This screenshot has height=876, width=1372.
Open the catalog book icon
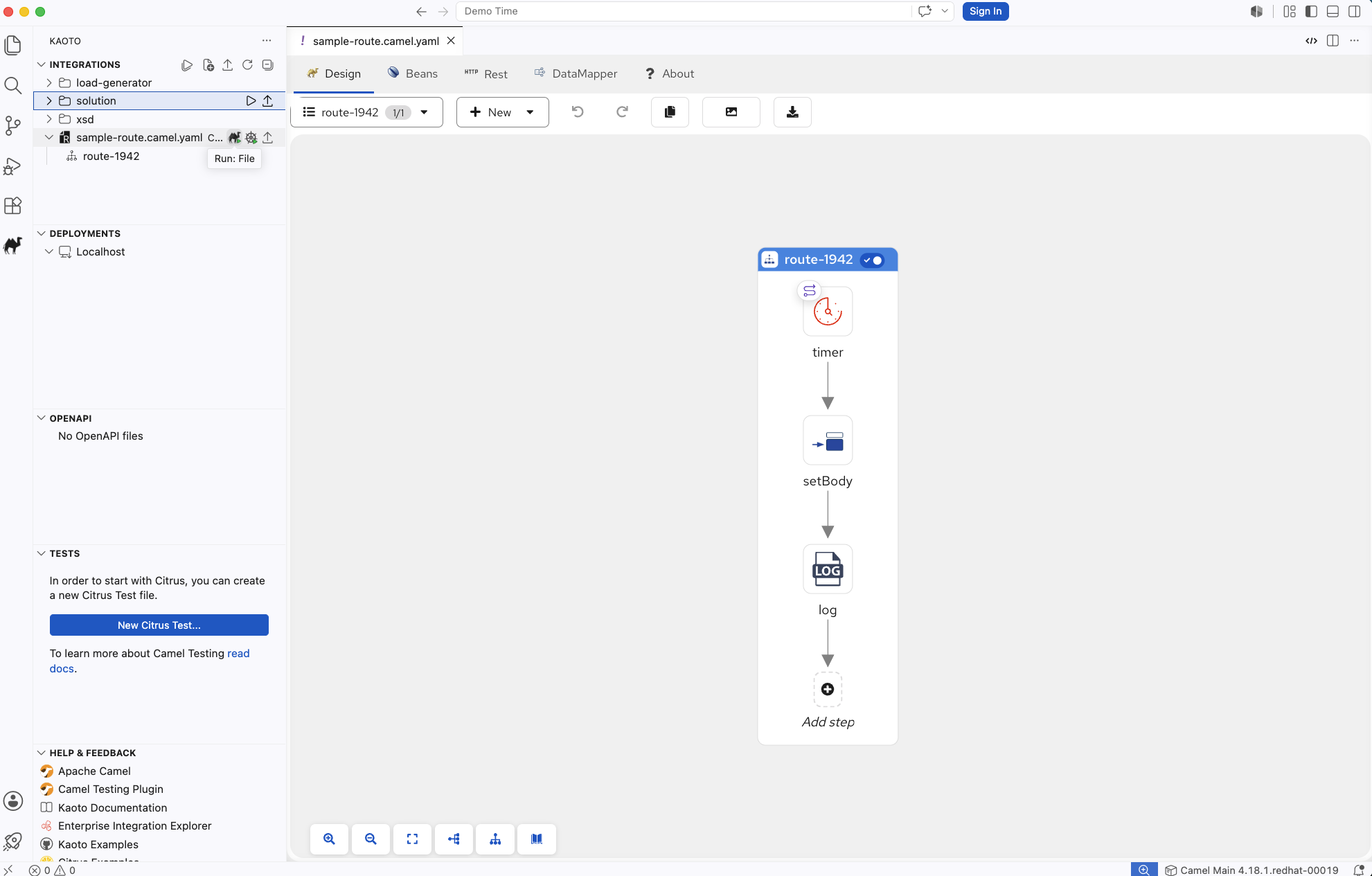click(x=537, y=839)
